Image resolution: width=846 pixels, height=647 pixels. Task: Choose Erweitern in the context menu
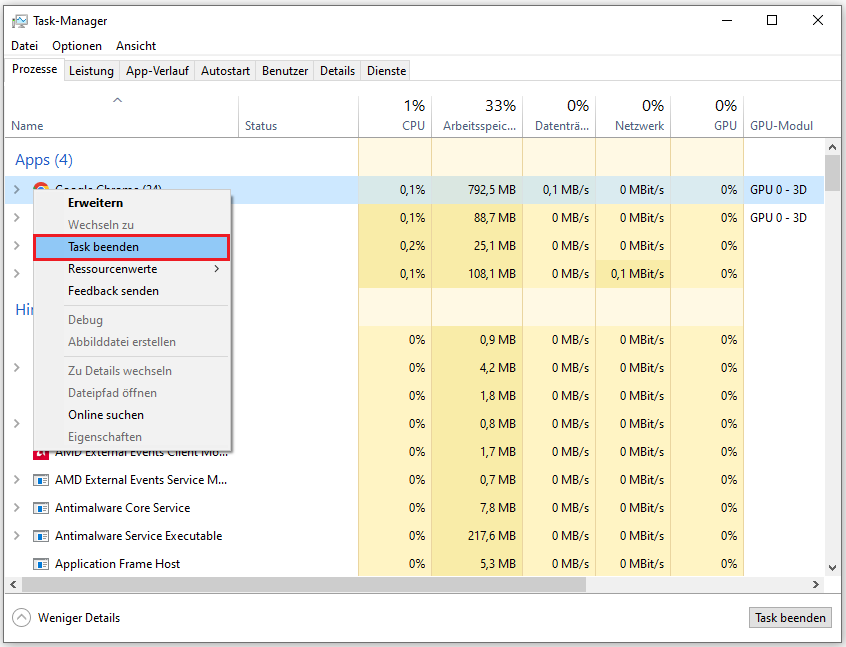point(132,203)
